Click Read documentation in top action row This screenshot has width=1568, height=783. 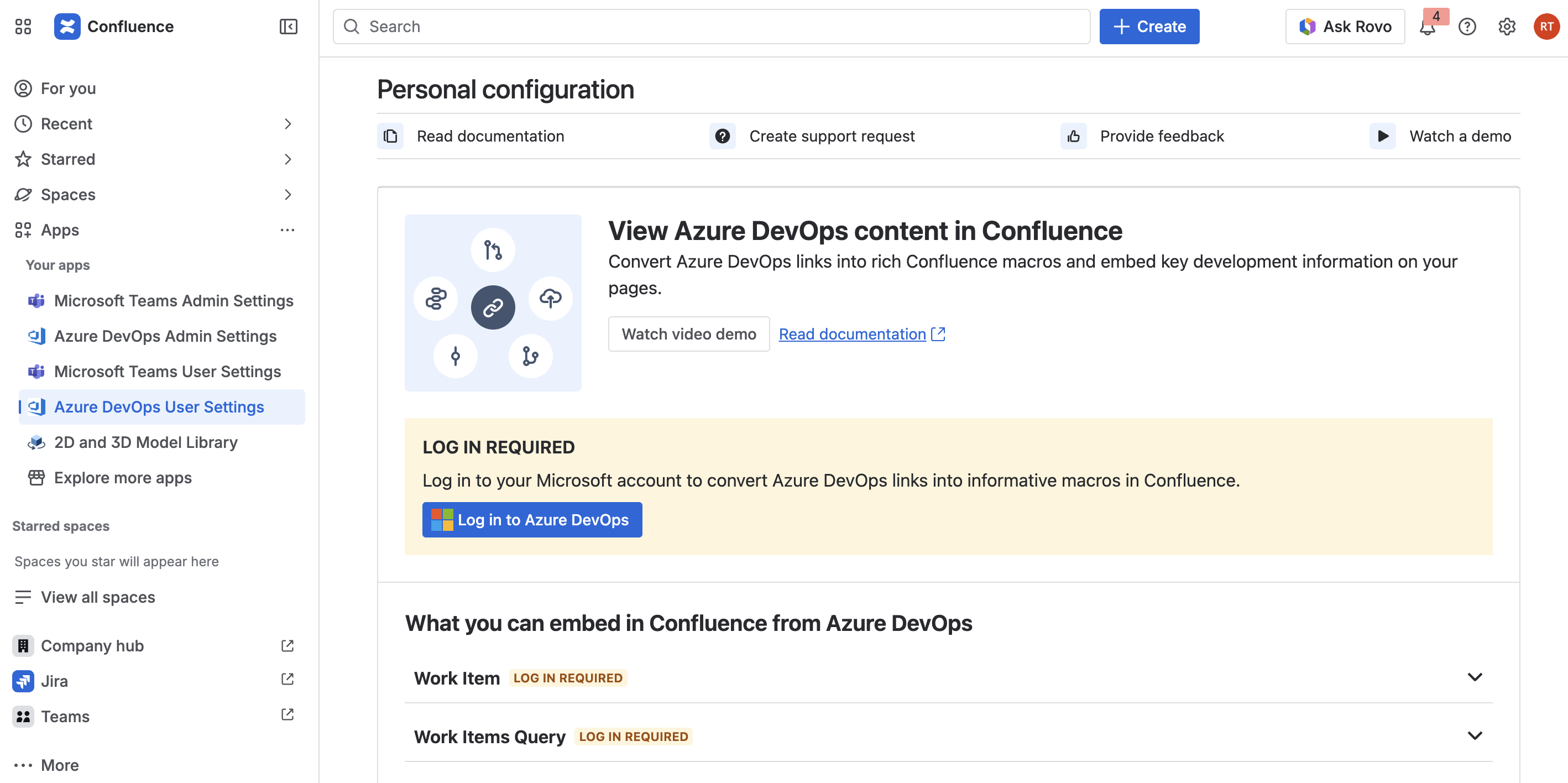tap(490, 136)
